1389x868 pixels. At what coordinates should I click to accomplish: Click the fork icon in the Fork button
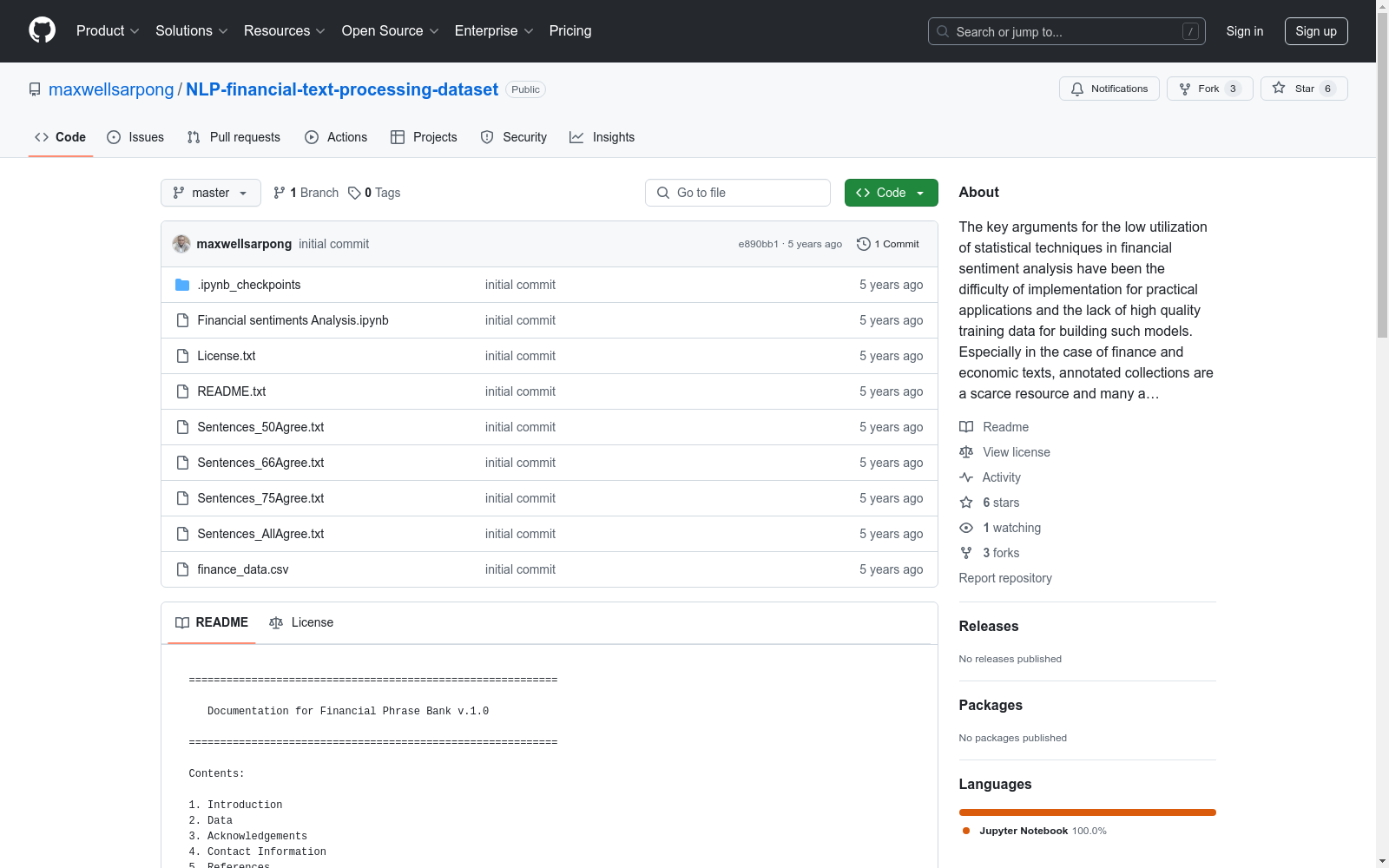coord(1185,89)
